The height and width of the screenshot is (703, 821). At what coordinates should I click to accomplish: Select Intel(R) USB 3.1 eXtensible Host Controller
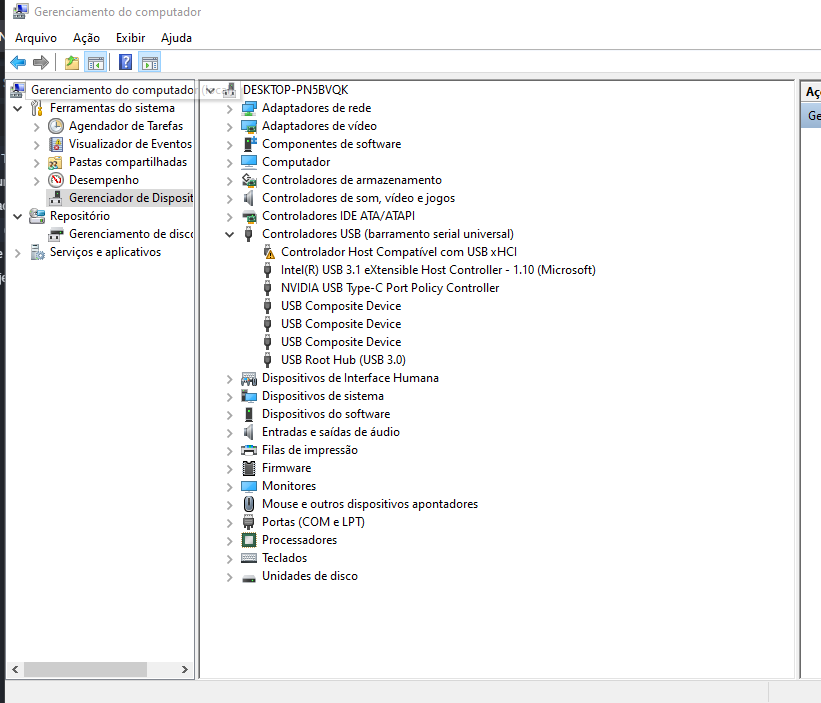[x=438, y=270]
